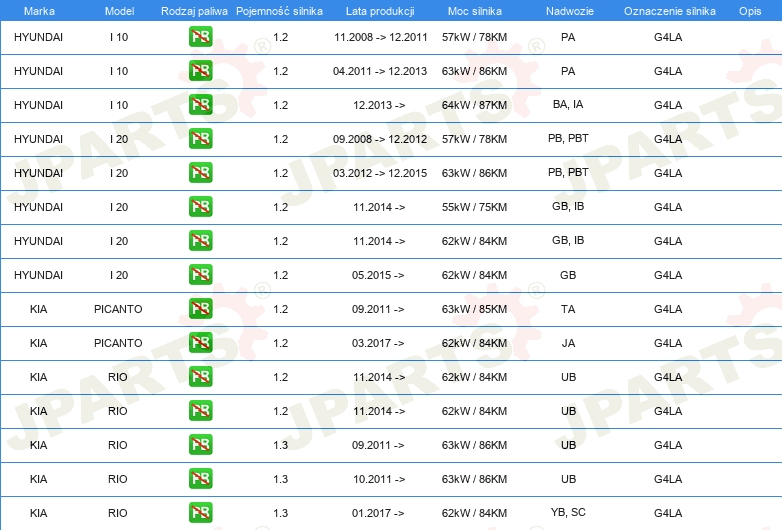Click fuel icon in Rio 10.2011 row
This screenshot has width=782, height=530.
[x=200, y=479]
